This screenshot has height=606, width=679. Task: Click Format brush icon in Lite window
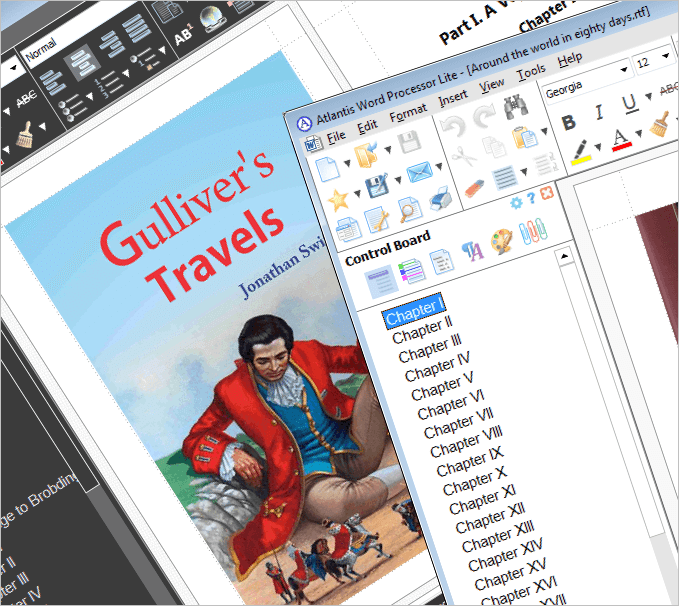tap(660, 124)
